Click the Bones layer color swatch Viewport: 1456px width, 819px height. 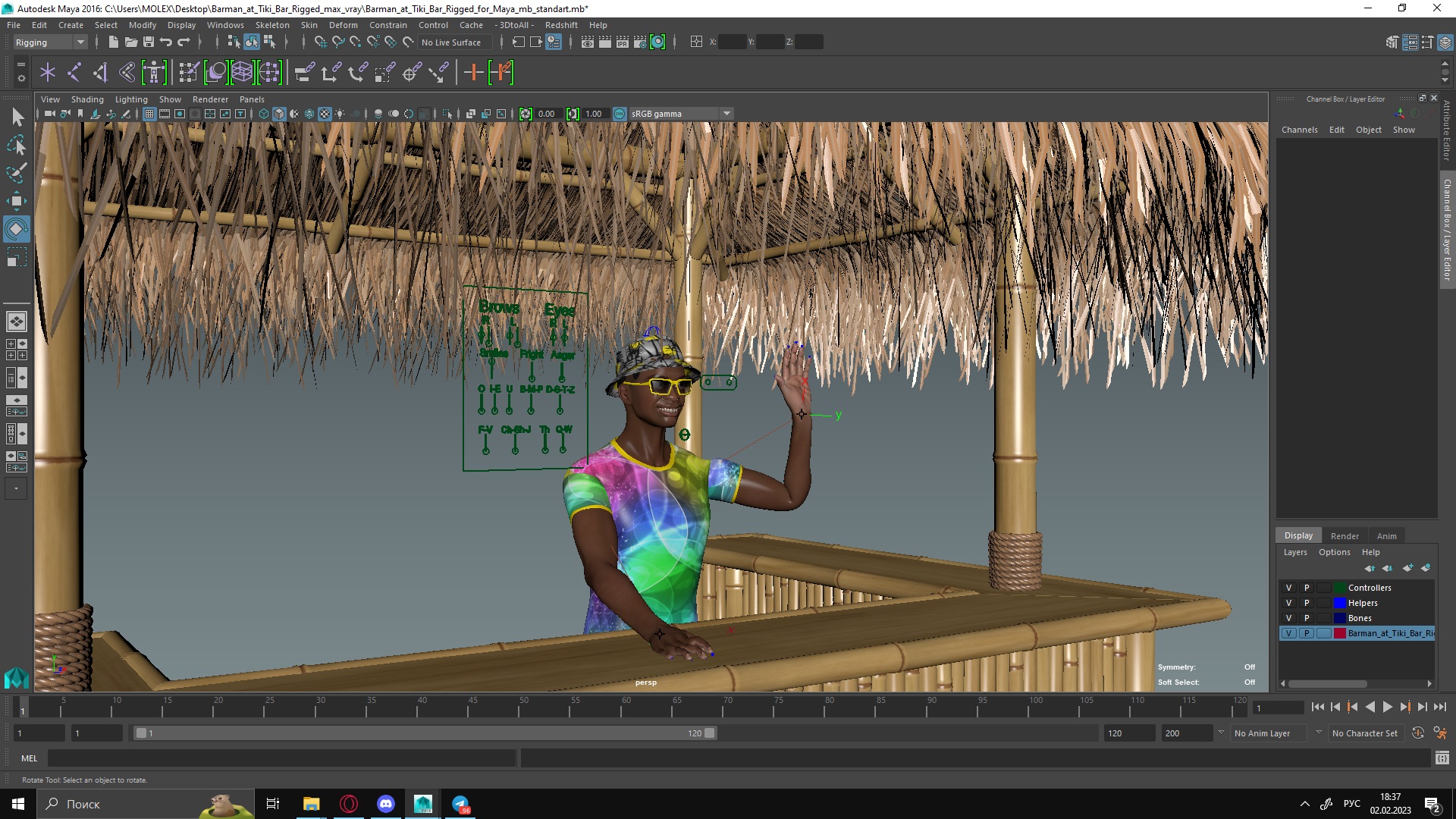point(1340,618)
